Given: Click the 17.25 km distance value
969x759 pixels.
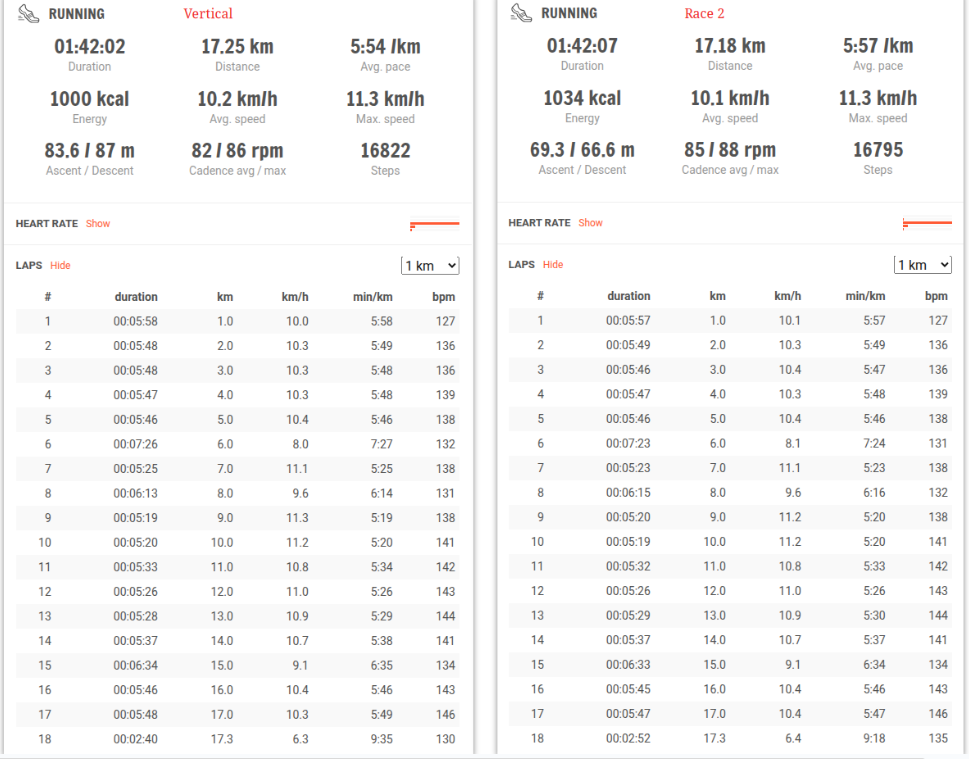Looking at the screenshot, I should pyautogui.click(x=237, y=47).
